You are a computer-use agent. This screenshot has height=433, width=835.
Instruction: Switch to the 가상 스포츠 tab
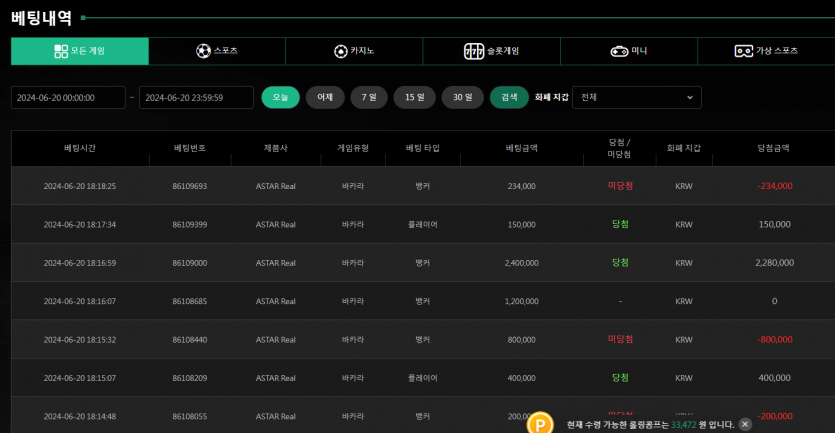pos(766,51)
